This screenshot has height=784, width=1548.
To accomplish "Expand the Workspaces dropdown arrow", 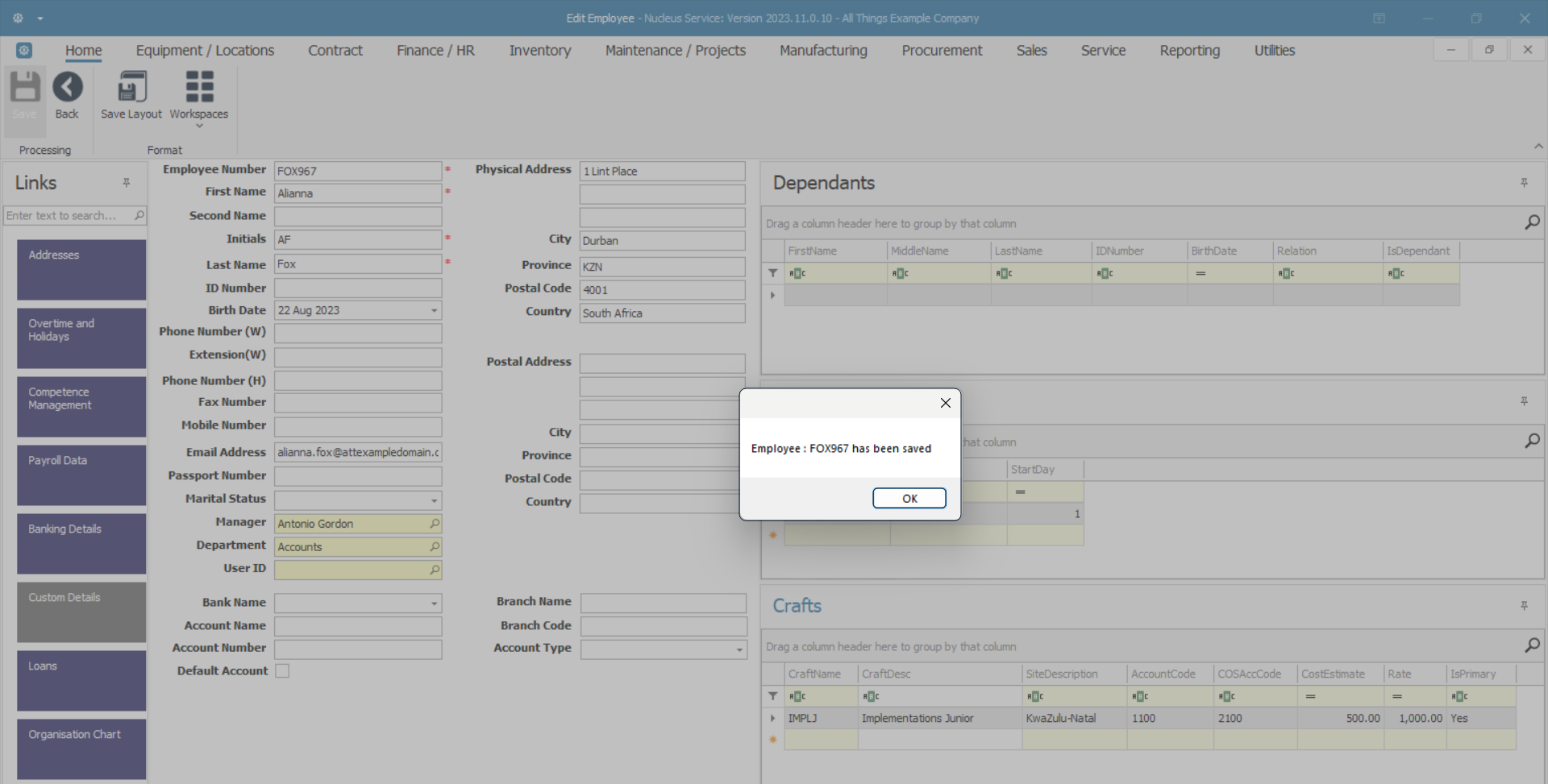I will click(x=199, y=127).
